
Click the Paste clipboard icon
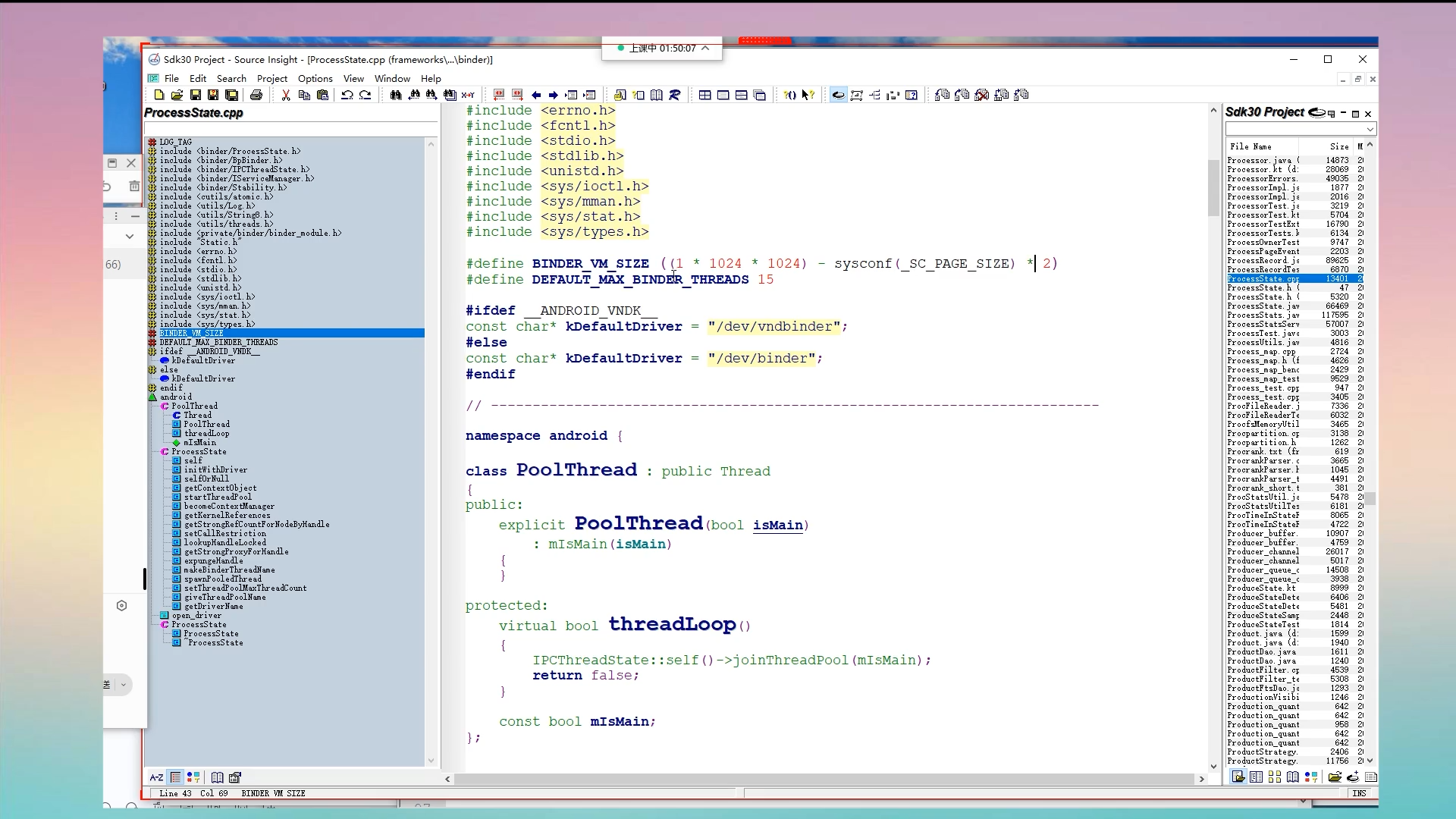(323, 95)
